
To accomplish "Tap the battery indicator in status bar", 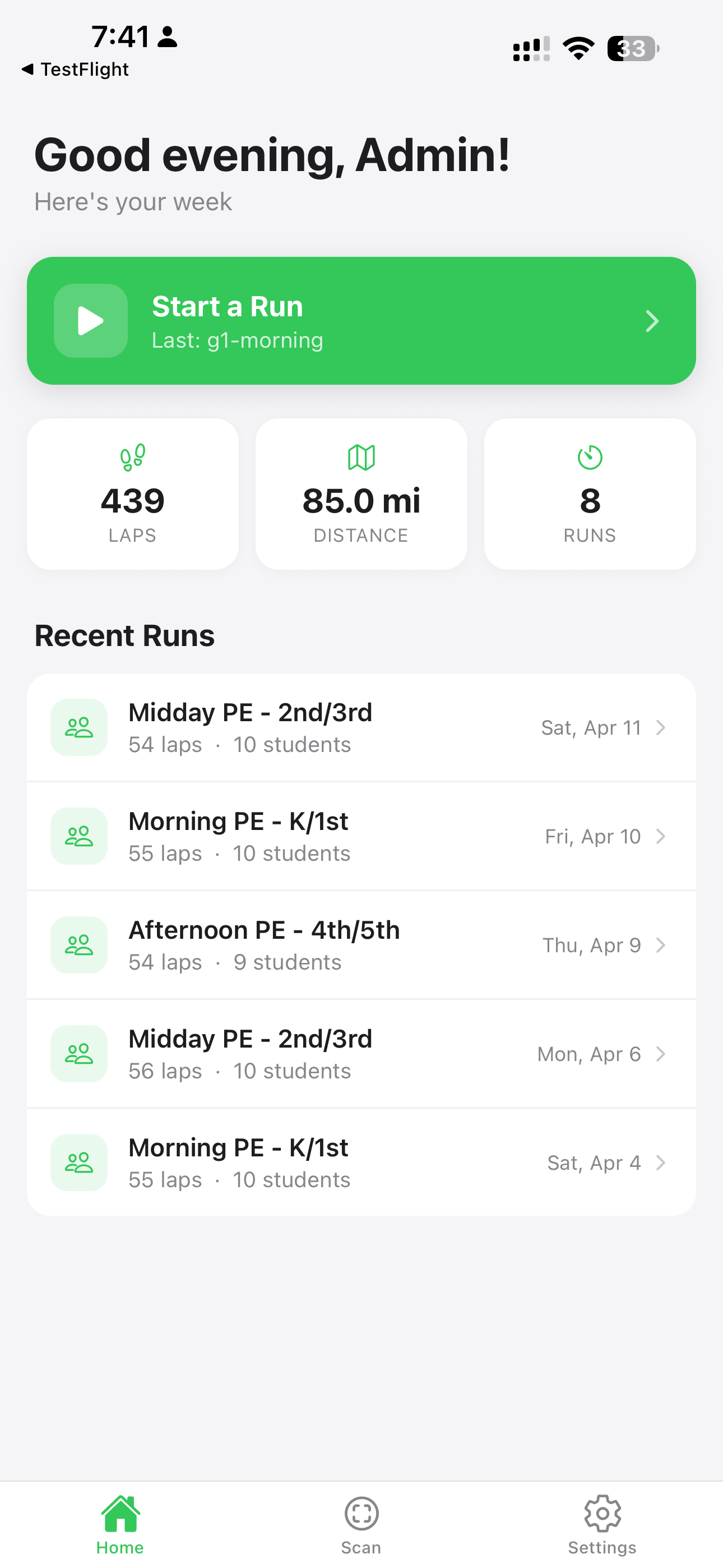I will click(633, 49).
